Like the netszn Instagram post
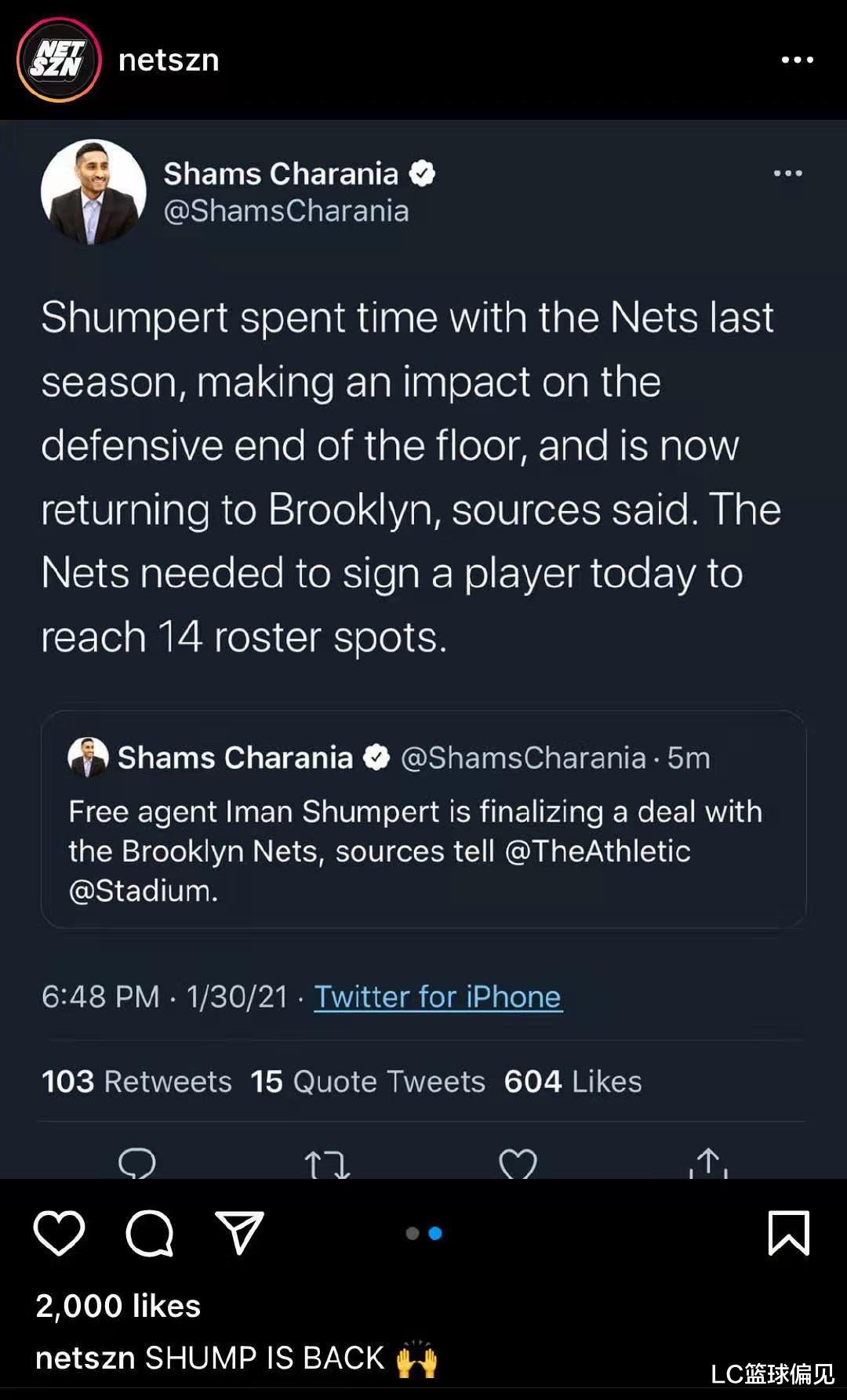The height and width of the screenshot is (1400, 847). point(59,1233)
